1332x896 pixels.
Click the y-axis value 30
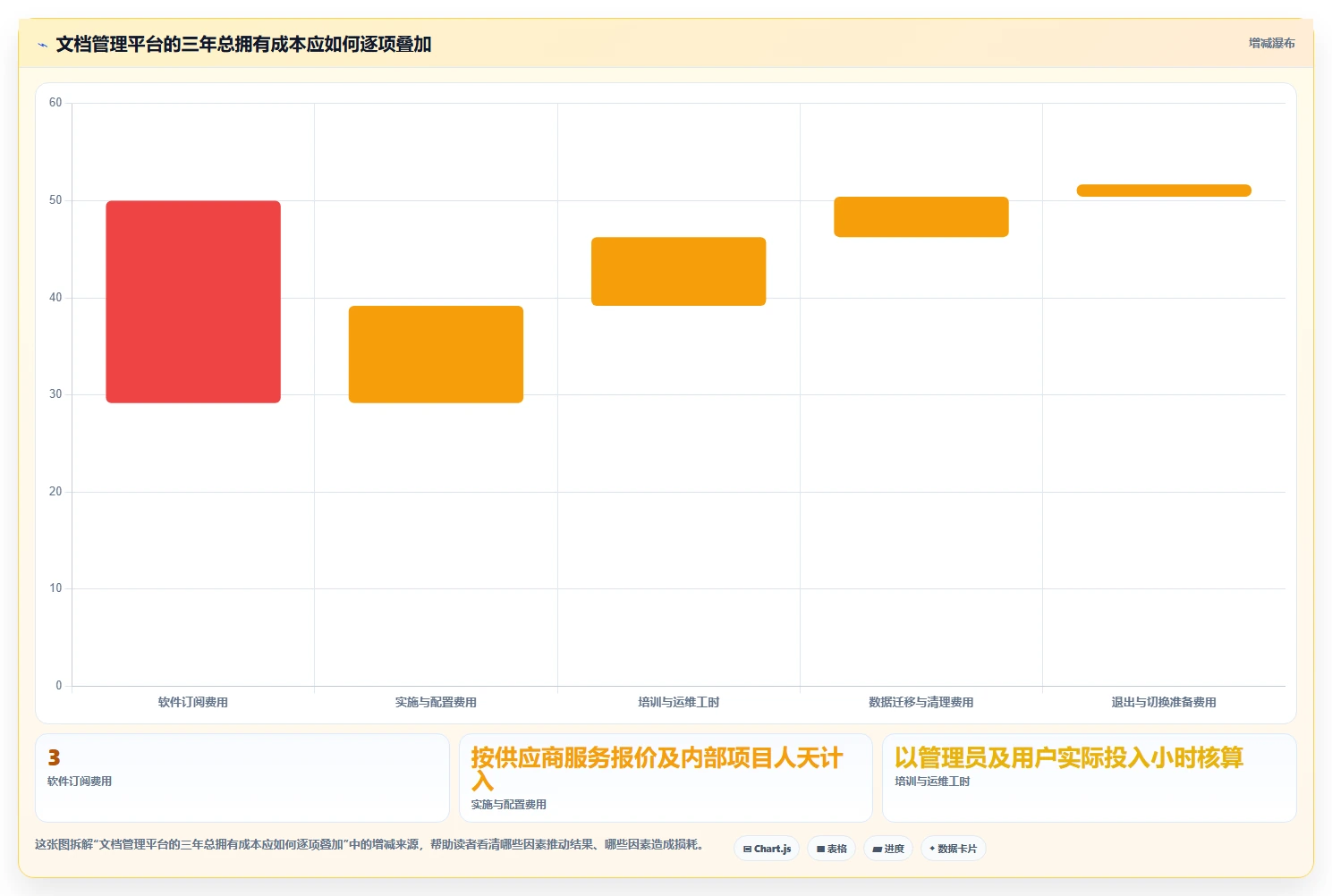pyautogui.click(x=55, y=394)
